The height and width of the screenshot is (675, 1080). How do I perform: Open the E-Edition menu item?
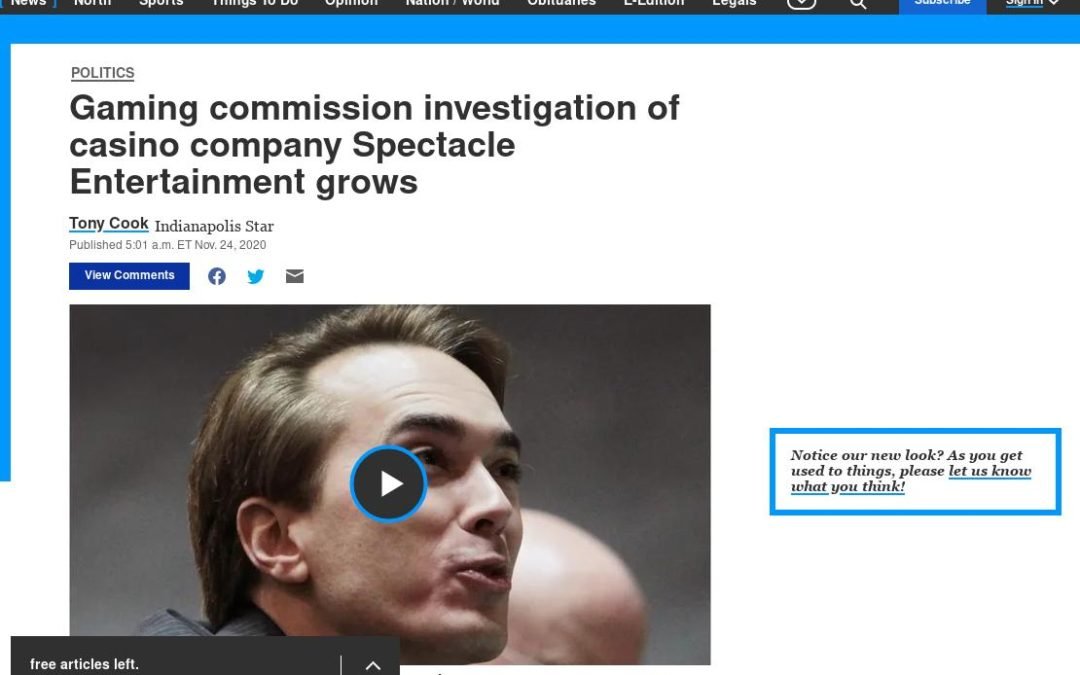pyautogui.click(x=654, y=3)
